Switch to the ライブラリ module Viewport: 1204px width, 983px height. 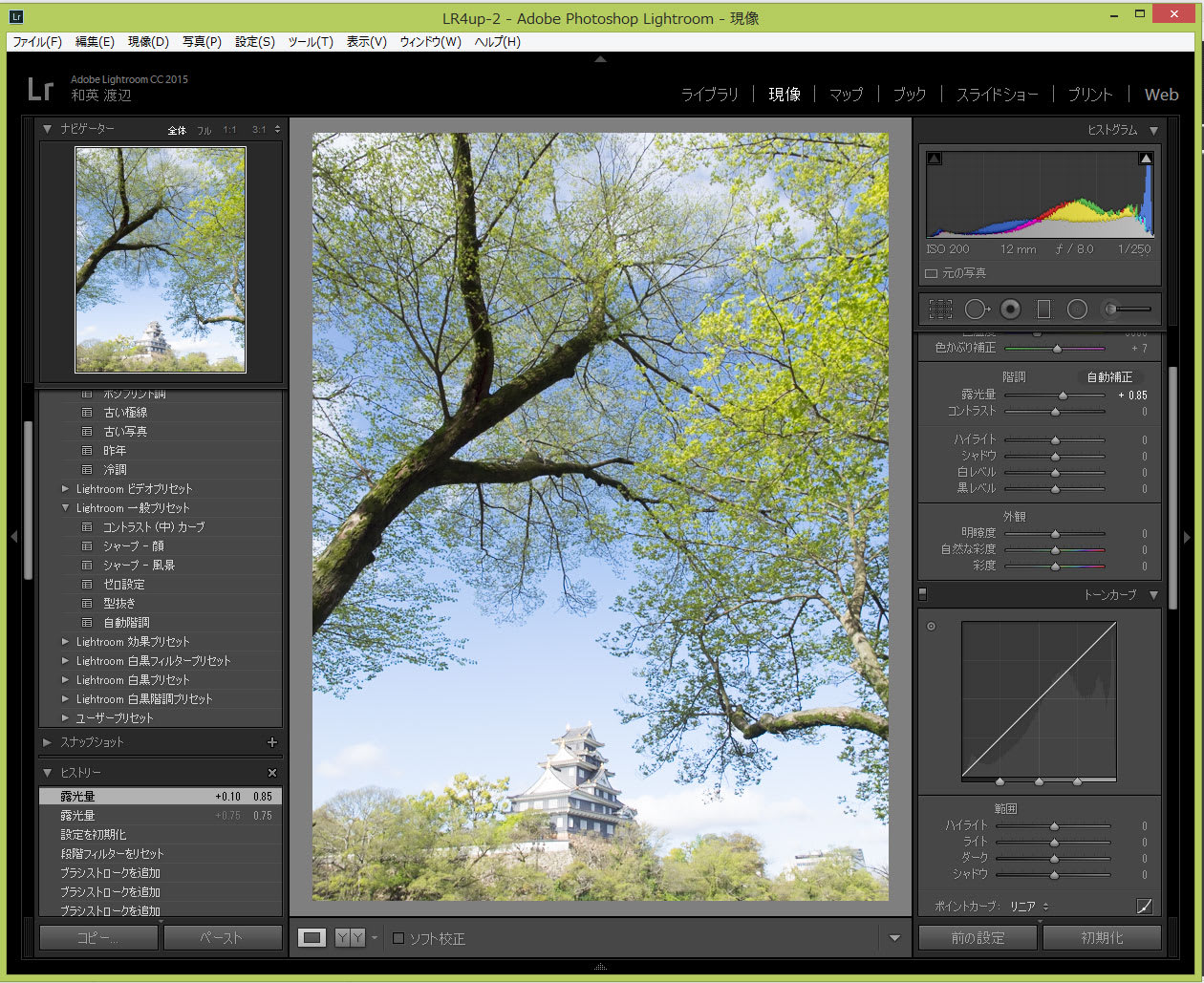click(709, 95)
